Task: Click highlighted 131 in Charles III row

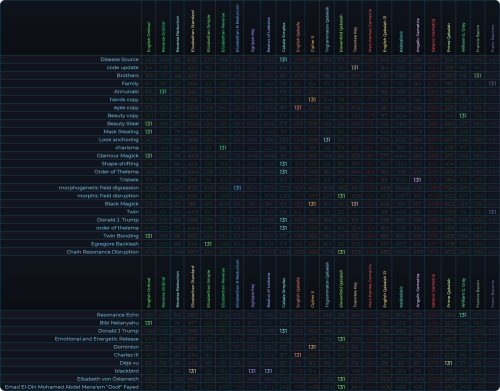Action: (298, 355)
